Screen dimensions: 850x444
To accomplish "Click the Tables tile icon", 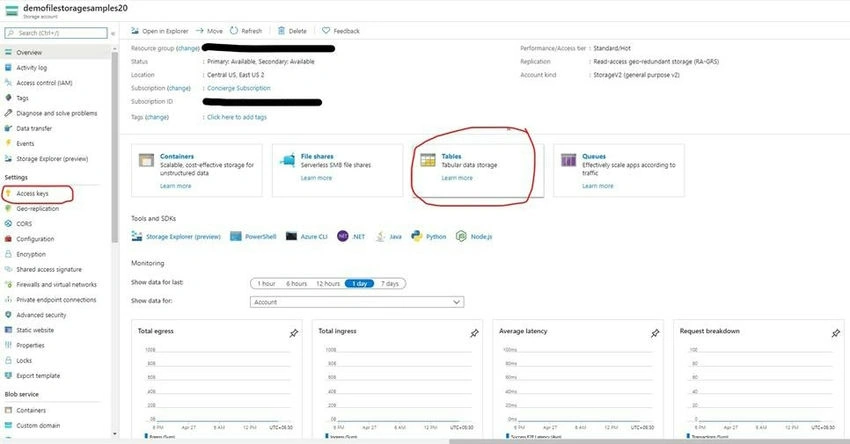I will [x=428, y=160].
